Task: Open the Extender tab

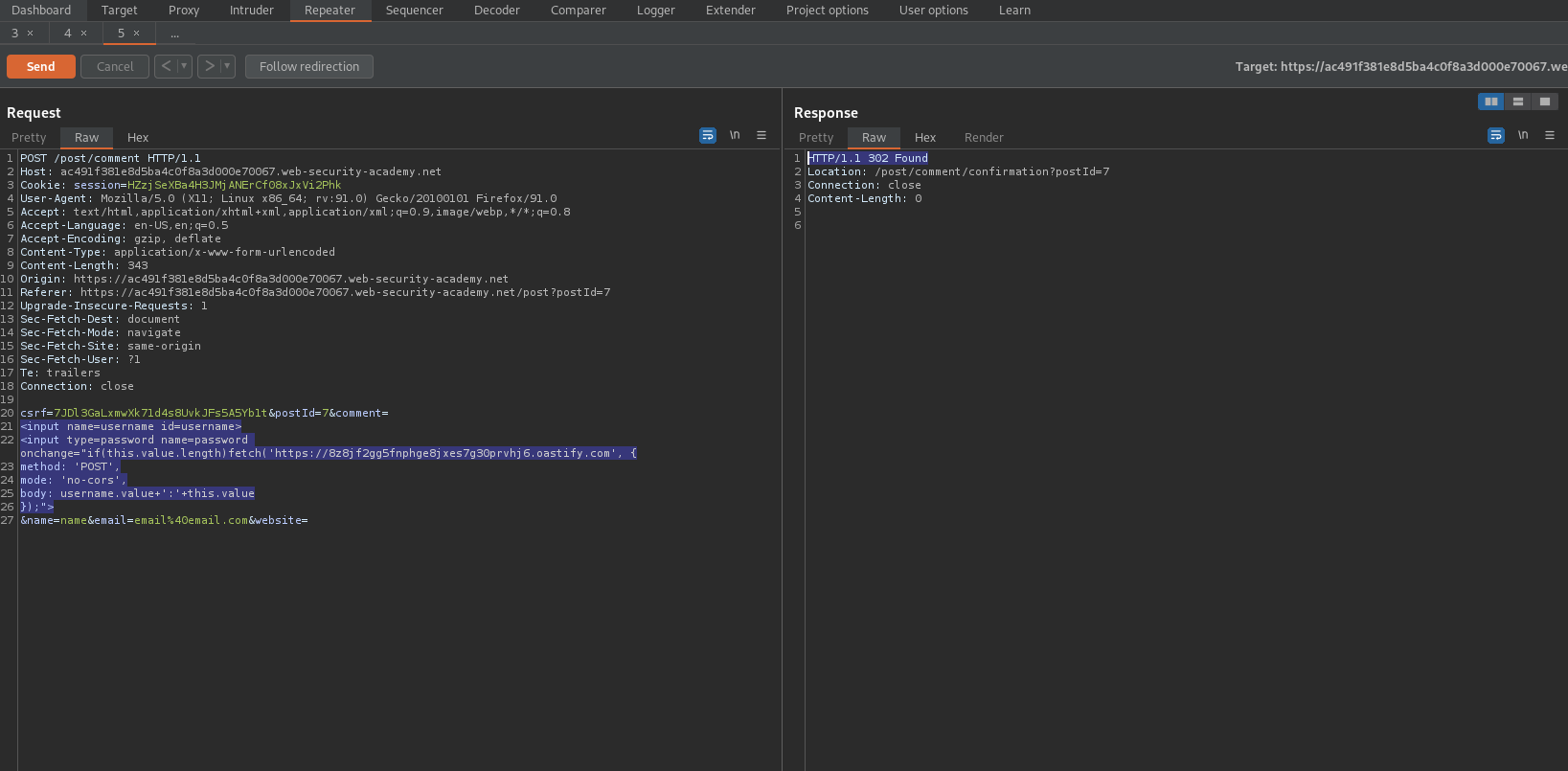Action: coord(731,11)
